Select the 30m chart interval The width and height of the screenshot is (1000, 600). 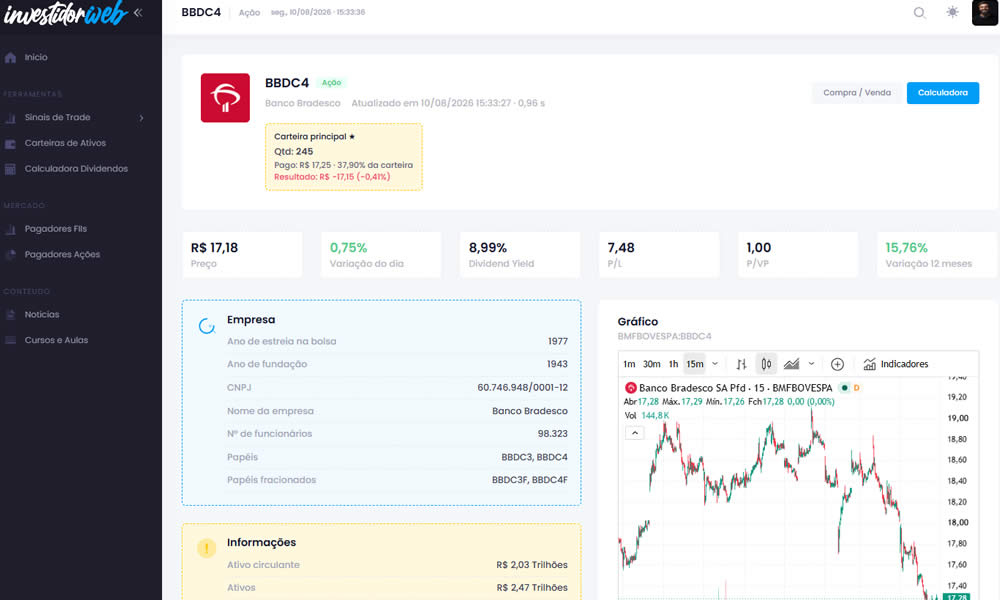tap(651, 364)
